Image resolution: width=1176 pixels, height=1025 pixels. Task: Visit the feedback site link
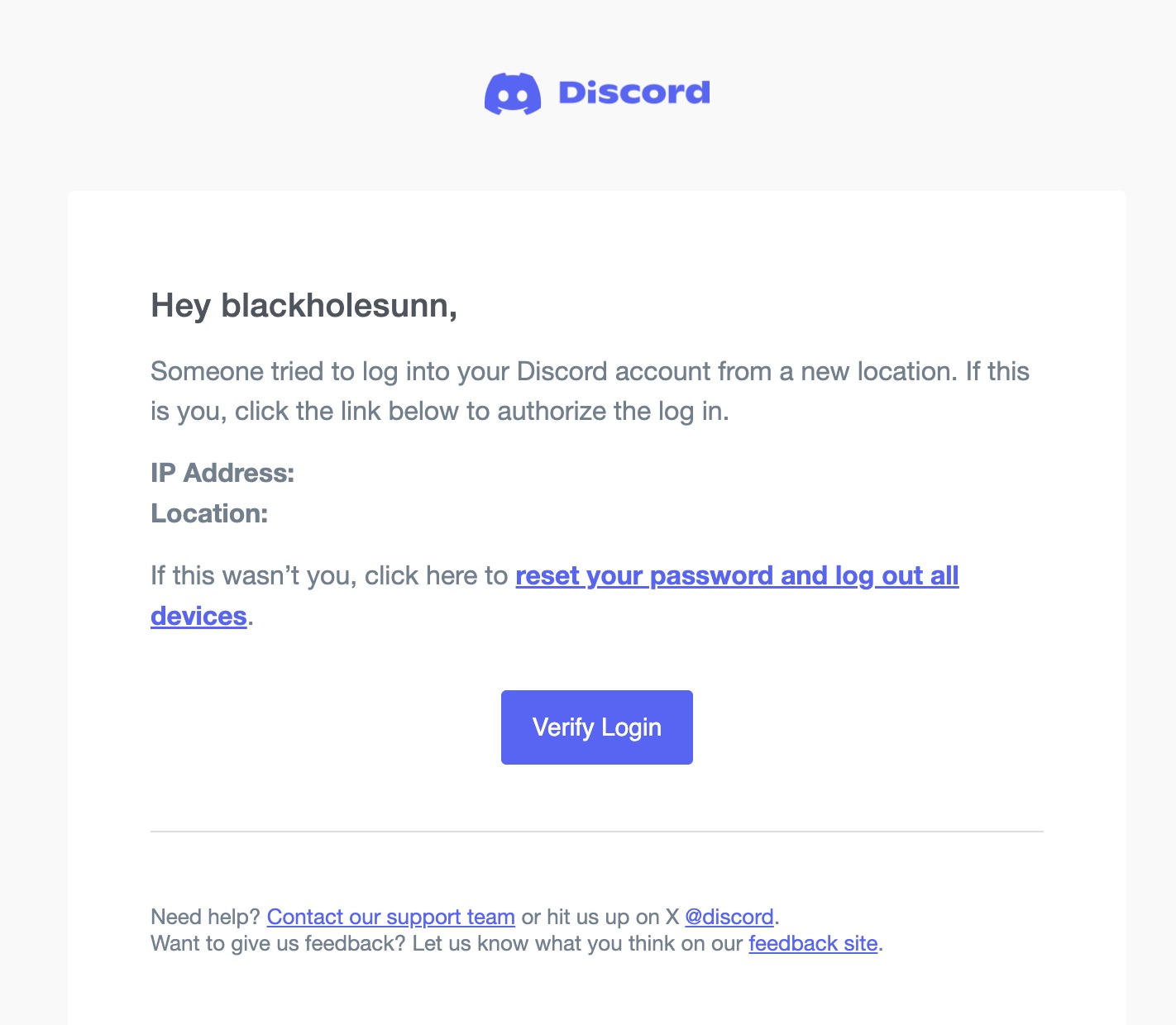click(x=813, y=942)
